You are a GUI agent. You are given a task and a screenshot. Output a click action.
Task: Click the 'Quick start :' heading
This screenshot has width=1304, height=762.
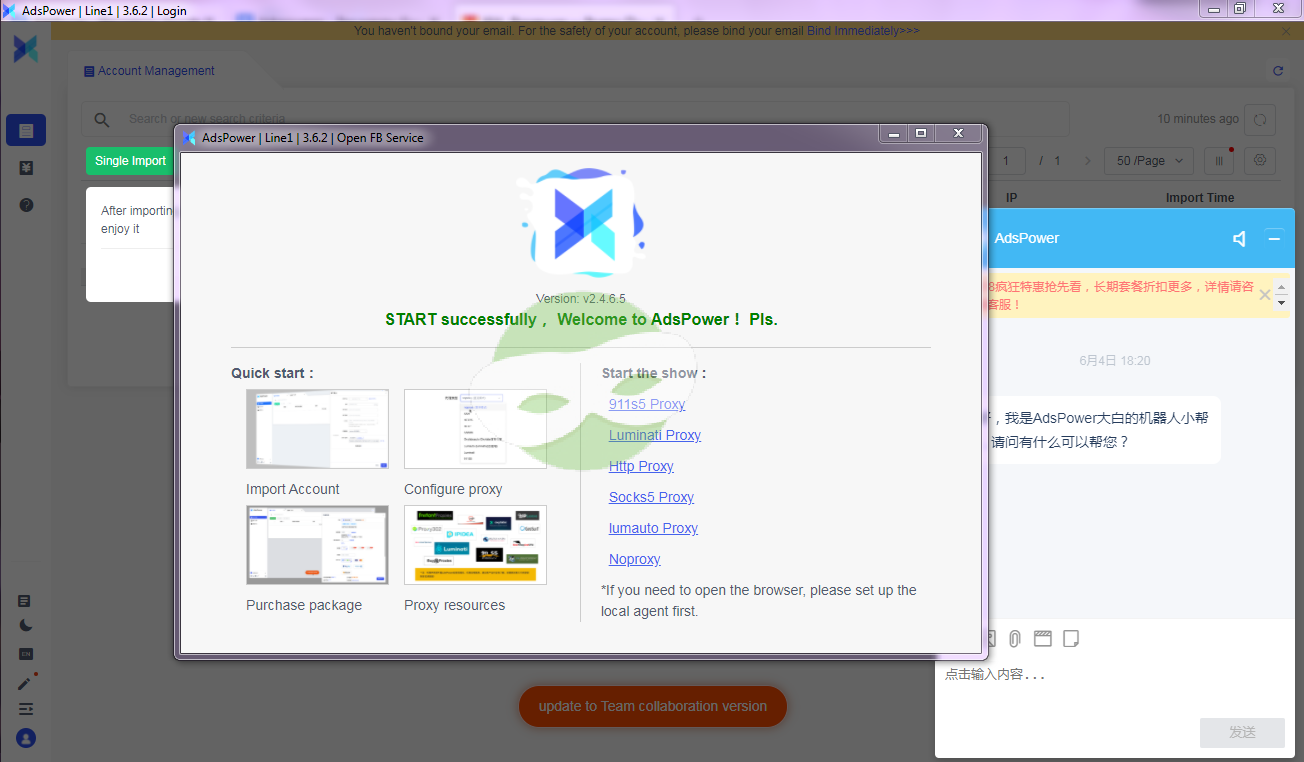pos(272,373)
